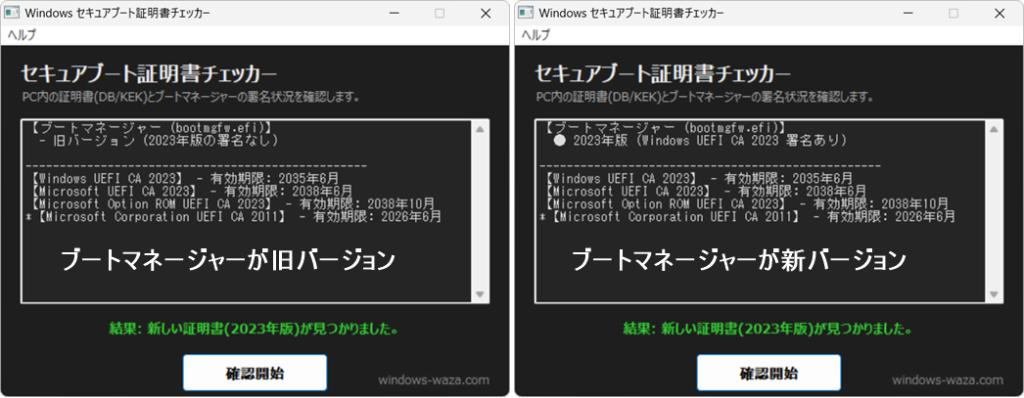Click Microsoft Option ROM UEFI CA 2023 row in the right window
The width and height of the screenshot is (1024, 398).
click(746, 203)
